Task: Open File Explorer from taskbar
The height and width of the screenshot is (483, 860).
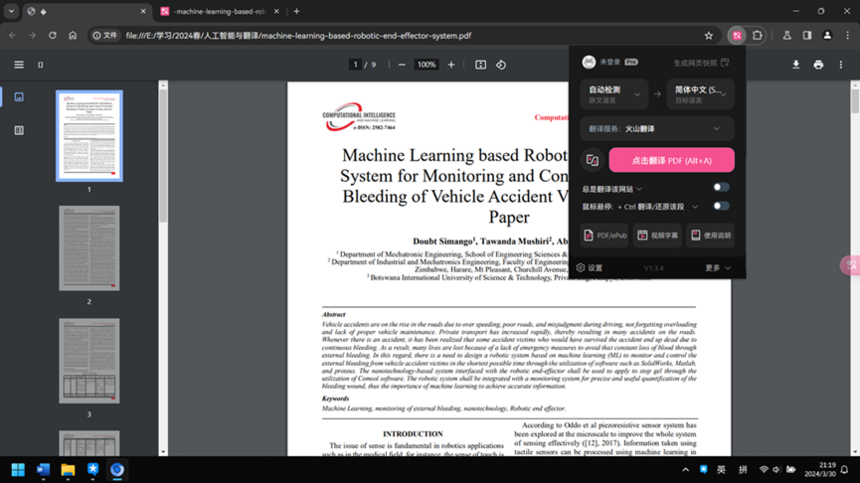Action: click(x=68, y=470)
